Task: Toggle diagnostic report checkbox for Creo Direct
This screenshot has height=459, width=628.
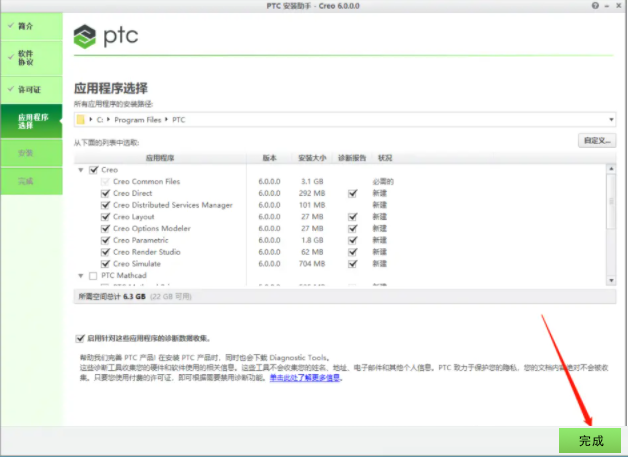Action: pyautogui.click(x=352, y=193)
